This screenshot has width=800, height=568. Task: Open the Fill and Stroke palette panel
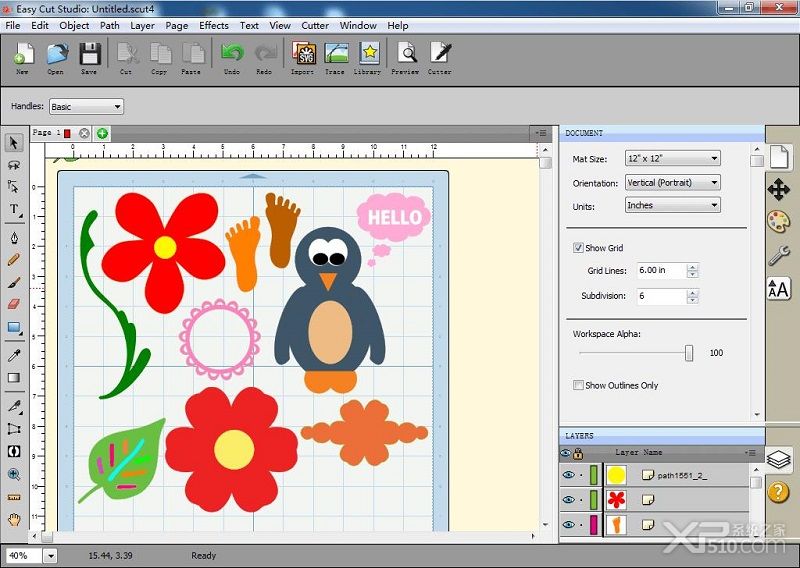point(779,222)
